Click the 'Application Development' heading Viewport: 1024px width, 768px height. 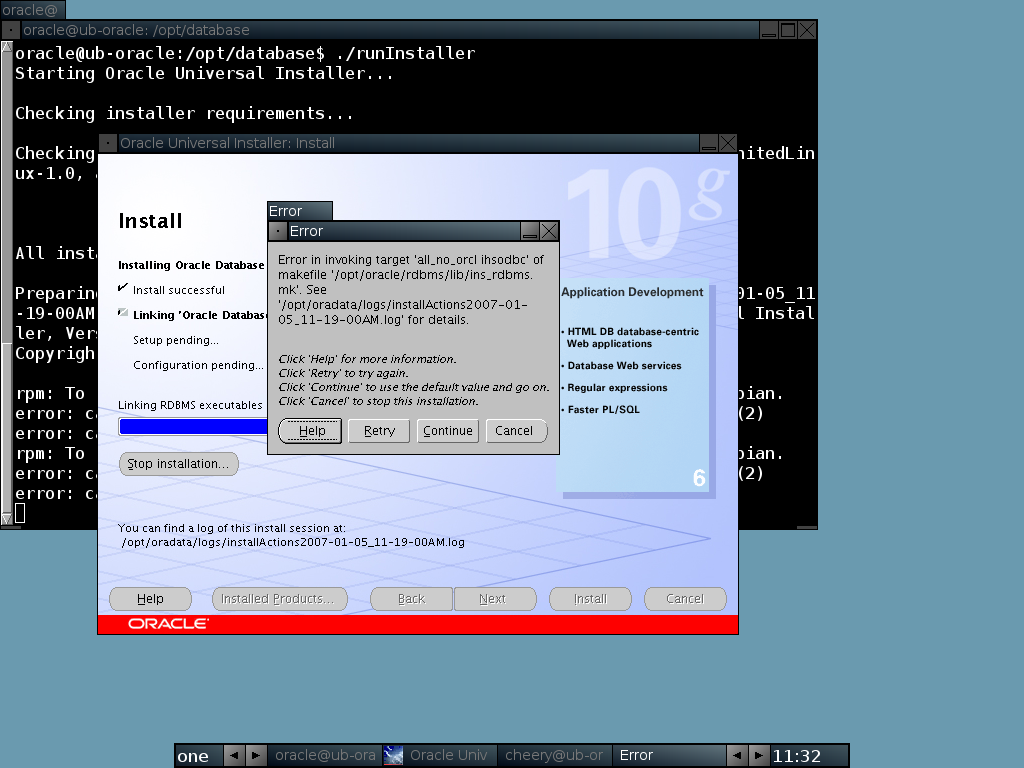(x=632, y=292)
